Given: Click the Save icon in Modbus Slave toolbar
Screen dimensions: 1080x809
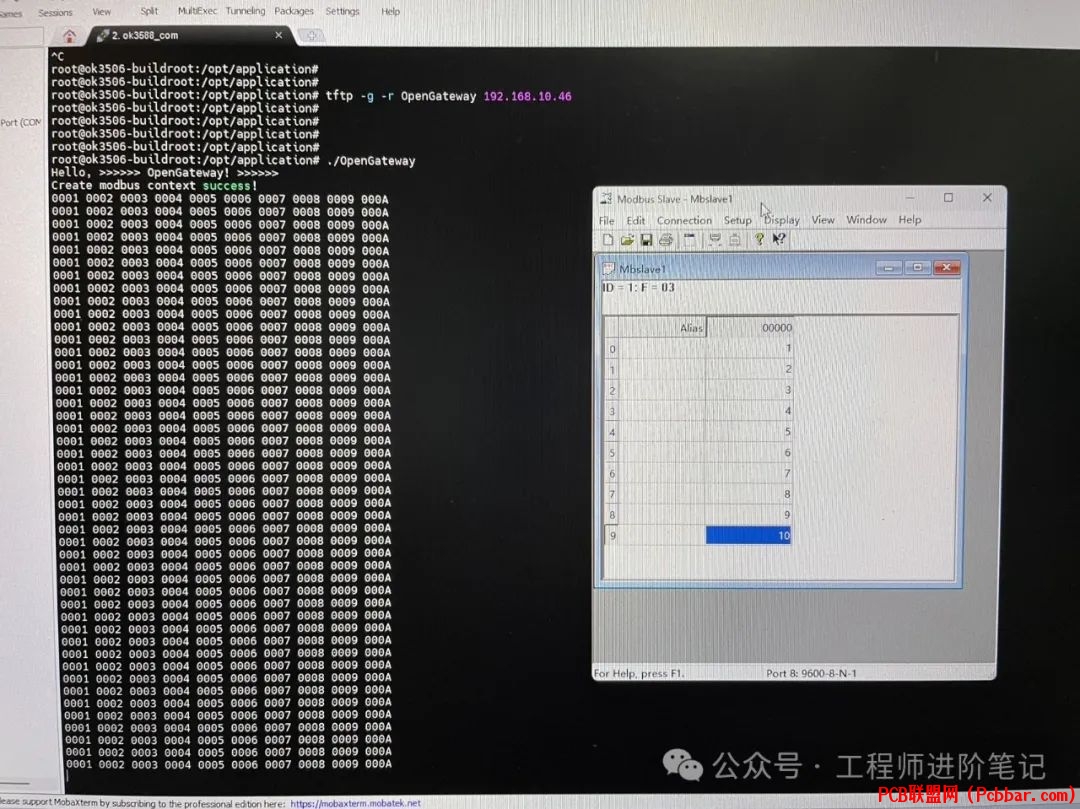Looking at the screenshot, I should (646, 240).
